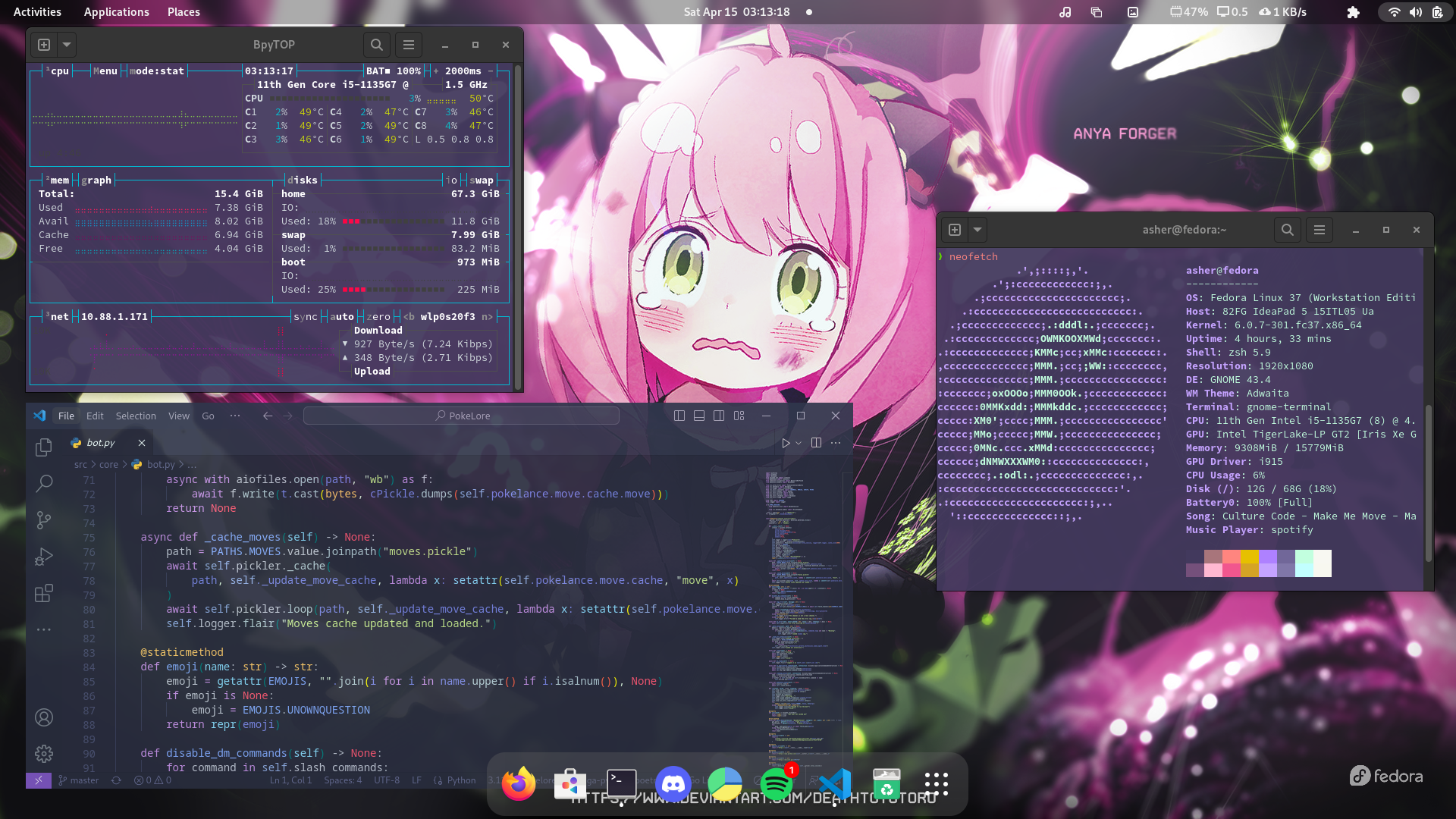The image size is (1456, 819).
Task: Click the PokeLore command center search
Action: 461,416
